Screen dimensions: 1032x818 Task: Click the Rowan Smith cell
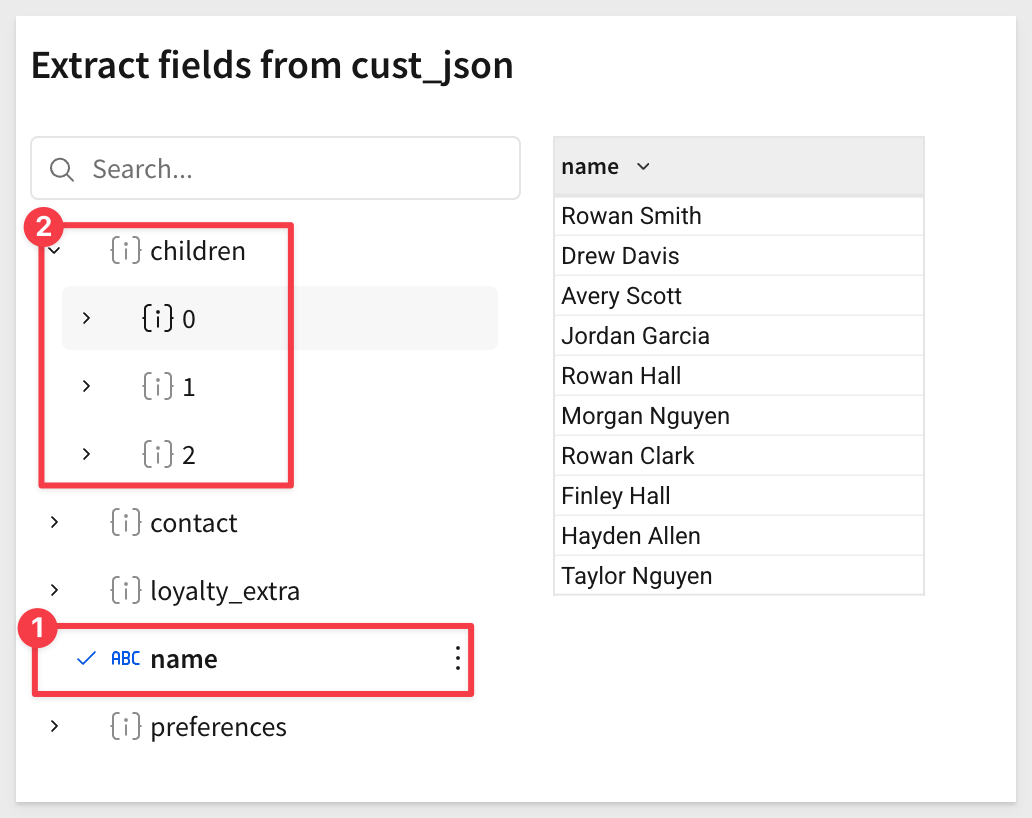pyautogui.click(x=738, y=216)
